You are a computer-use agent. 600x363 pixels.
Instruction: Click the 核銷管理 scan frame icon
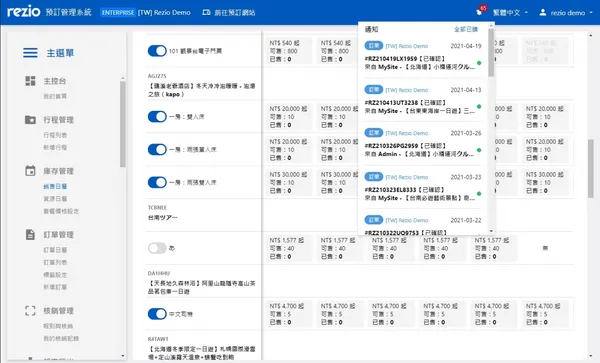[x=30, y=311]
